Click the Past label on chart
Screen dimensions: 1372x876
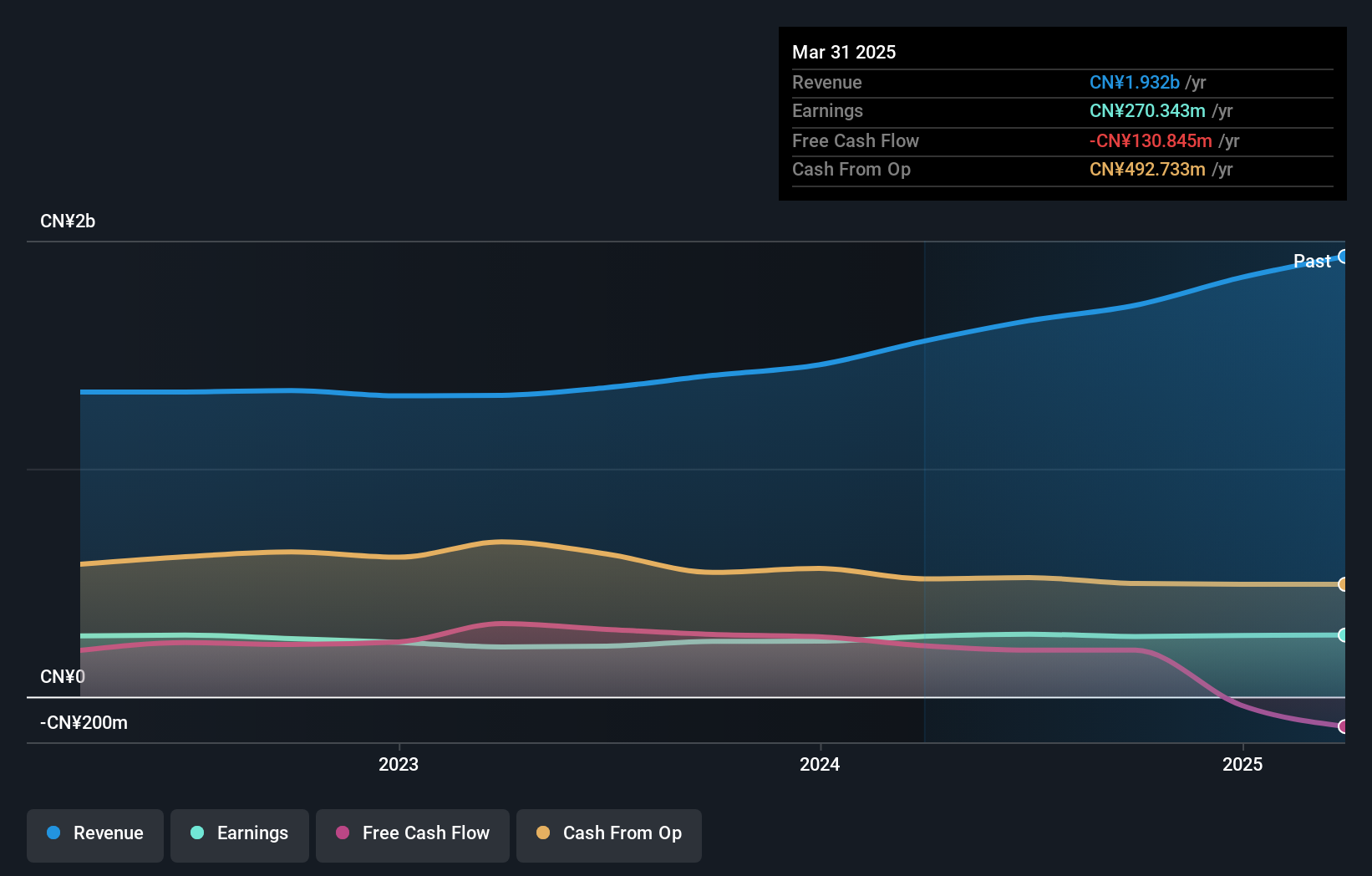coord(1312,262)
